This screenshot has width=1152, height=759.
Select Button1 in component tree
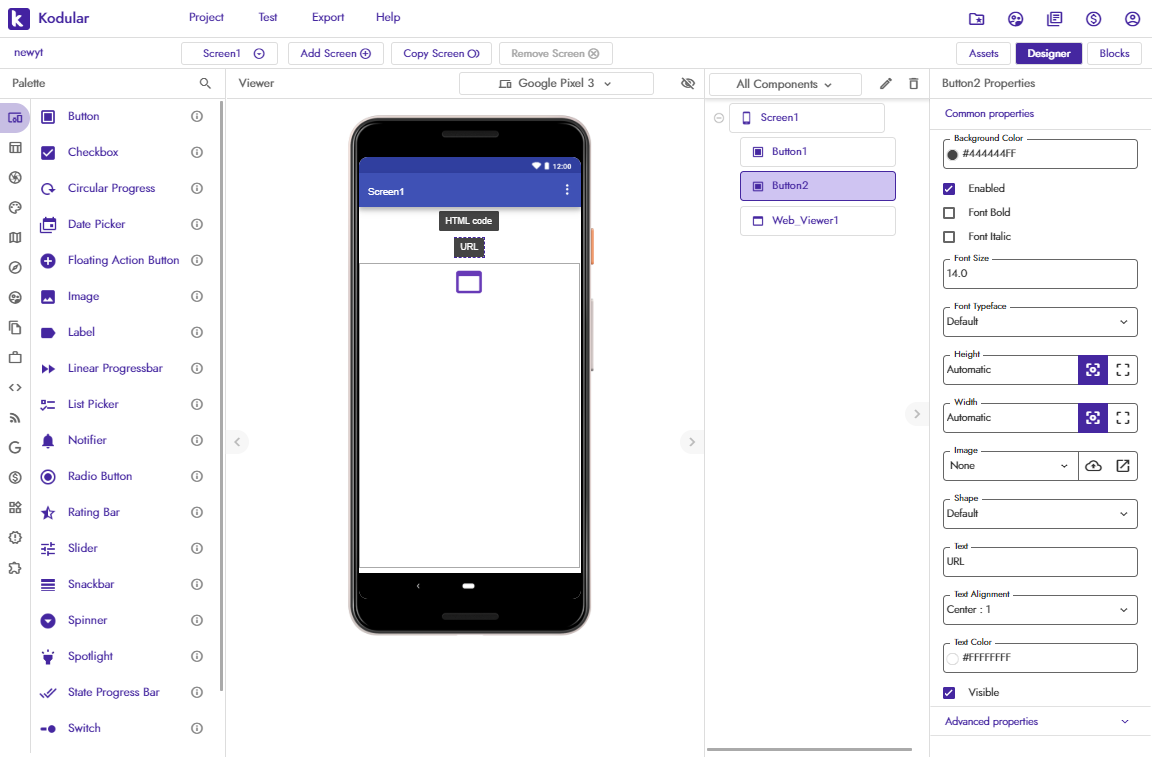coord(817,152)
